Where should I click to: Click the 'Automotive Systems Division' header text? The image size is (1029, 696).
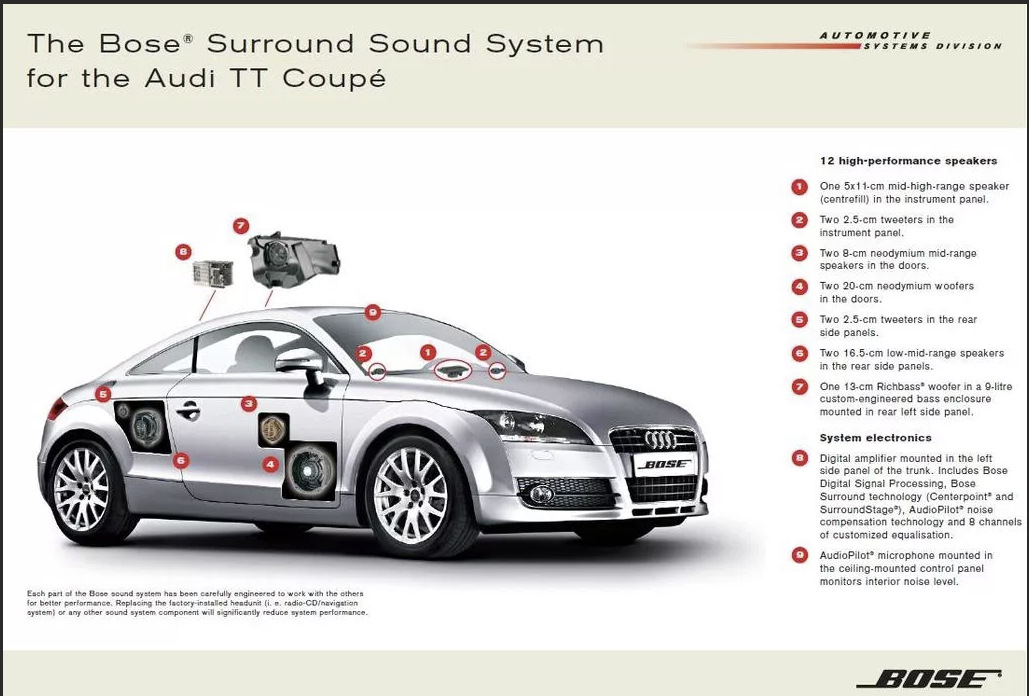click(x=911, y=41)
